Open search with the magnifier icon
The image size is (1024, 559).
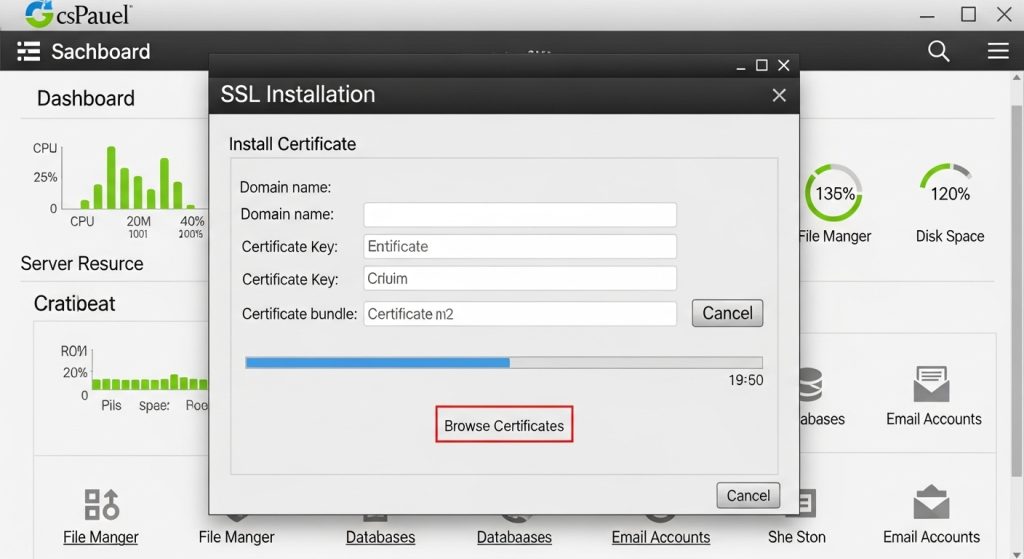[938, 51]
